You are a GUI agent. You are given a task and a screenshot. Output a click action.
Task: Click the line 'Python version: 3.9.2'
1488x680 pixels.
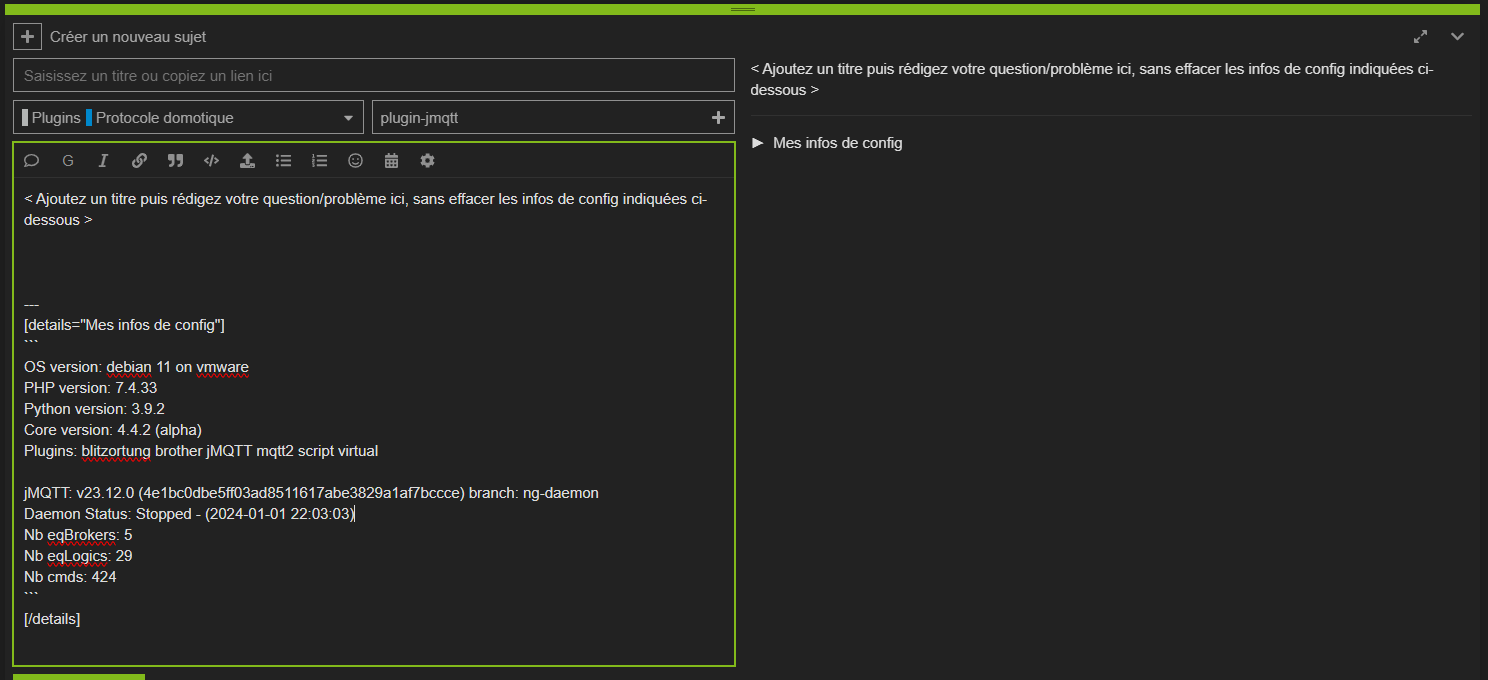(94, 409)
